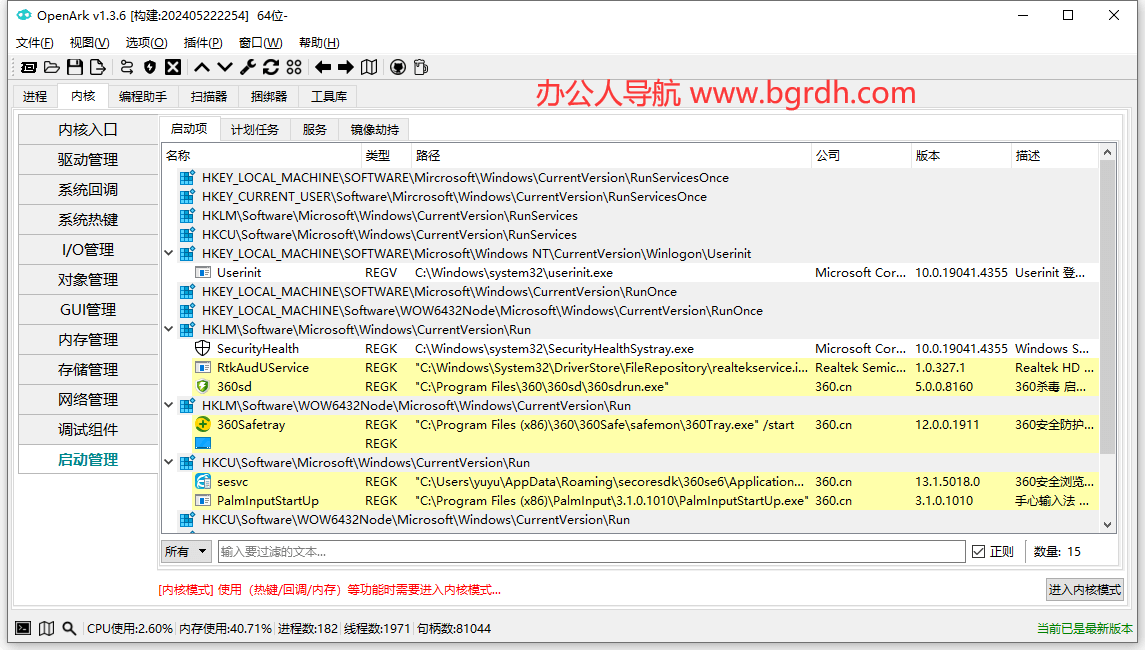Click the floppy disk save icon

pyautogui.click(x=74, y=68)
